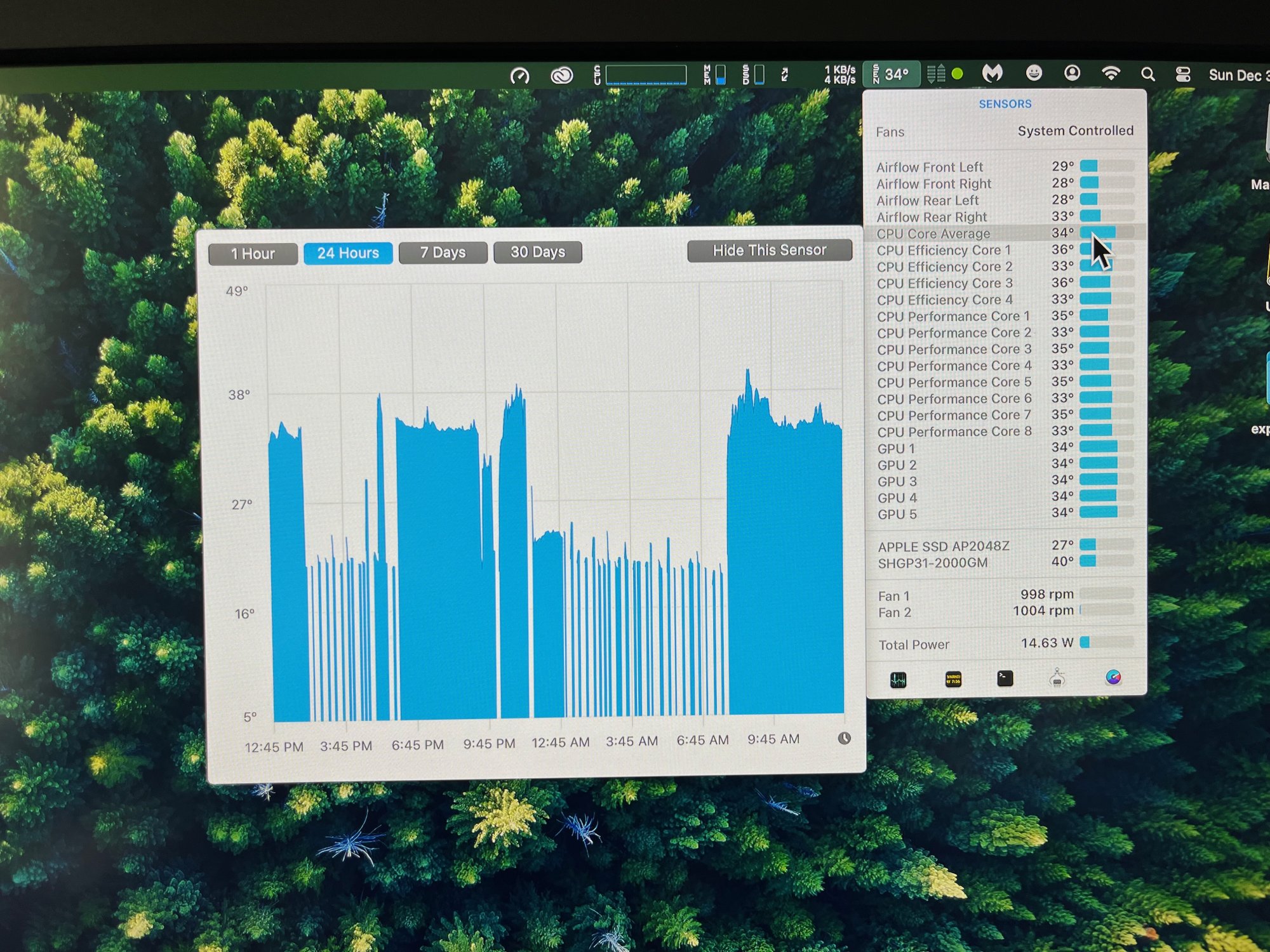Open System Information from the sensors panel

1057,678
